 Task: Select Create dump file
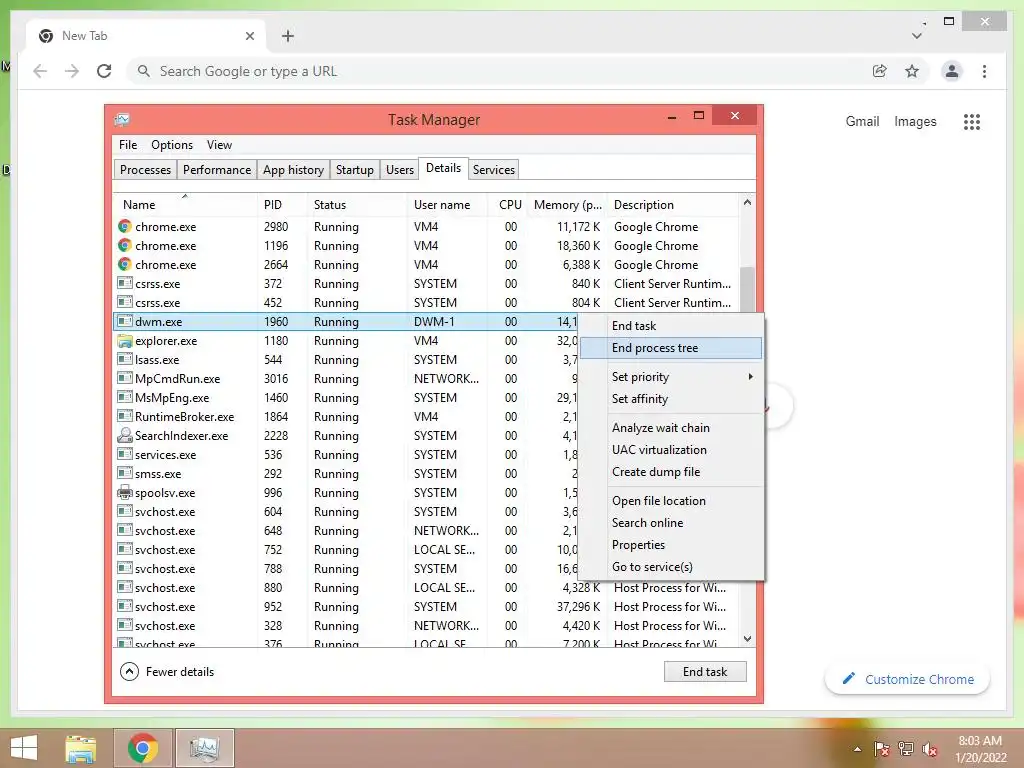(x=671, y=472)
